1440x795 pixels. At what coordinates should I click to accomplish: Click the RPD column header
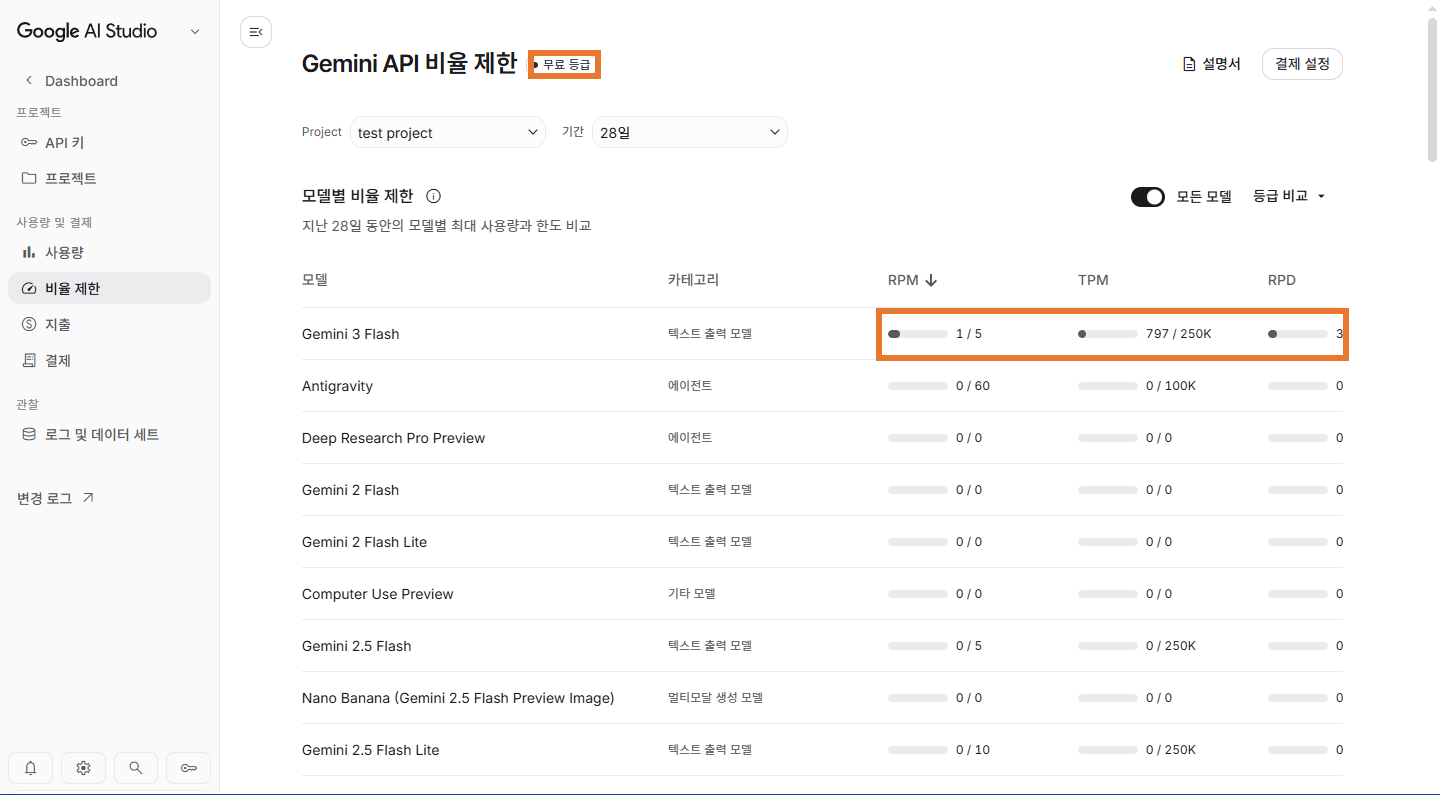(x=1281, y=280)
